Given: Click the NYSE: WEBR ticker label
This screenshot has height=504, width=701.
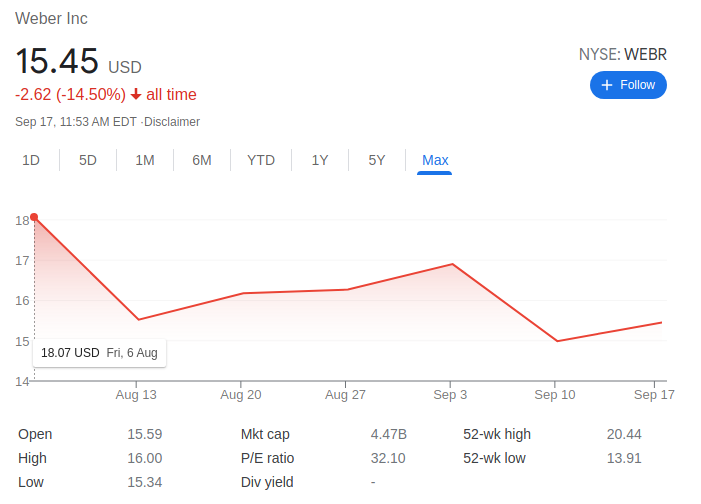Looking at the screenshot, I should click(623, 55).
